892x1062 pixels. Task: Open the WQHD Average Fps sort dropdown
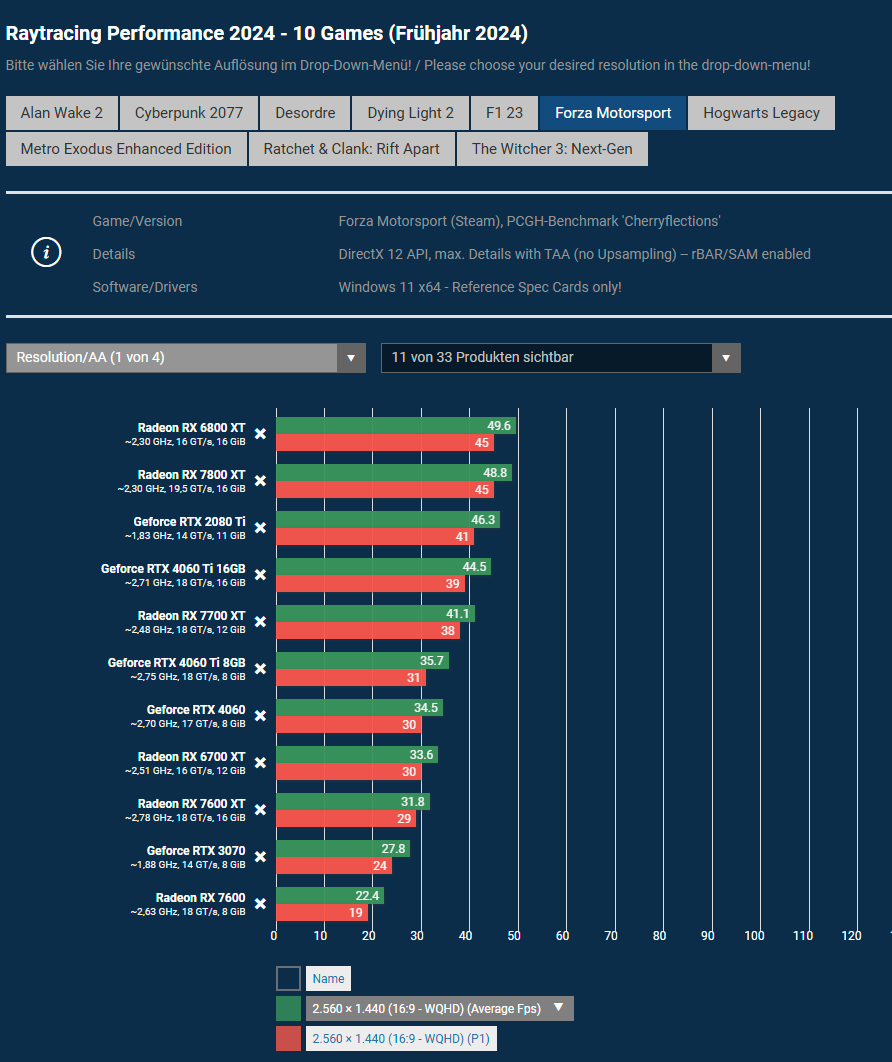[x=440, y=1008]
